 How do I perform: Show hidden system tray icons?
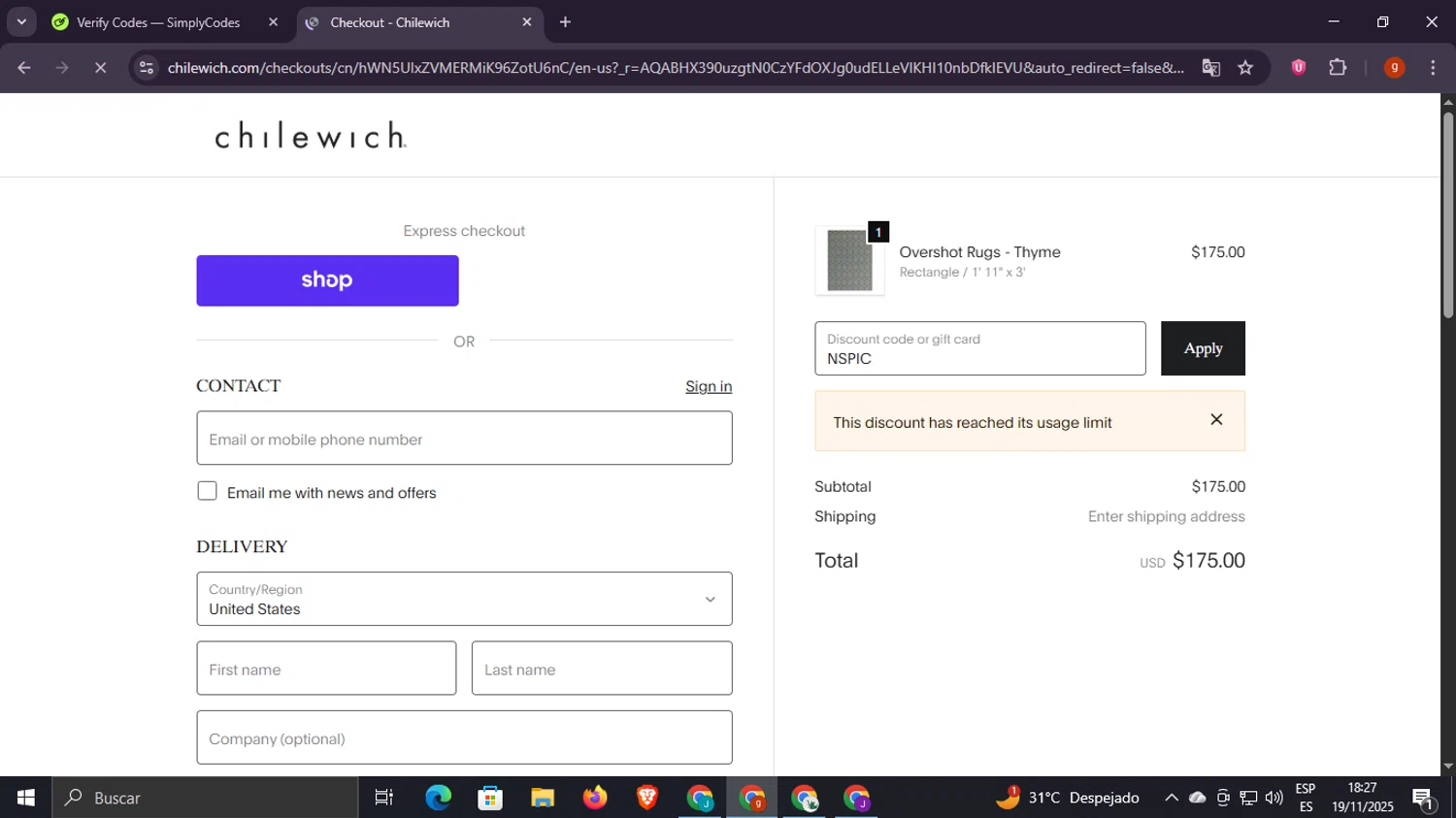point(1172,798)
